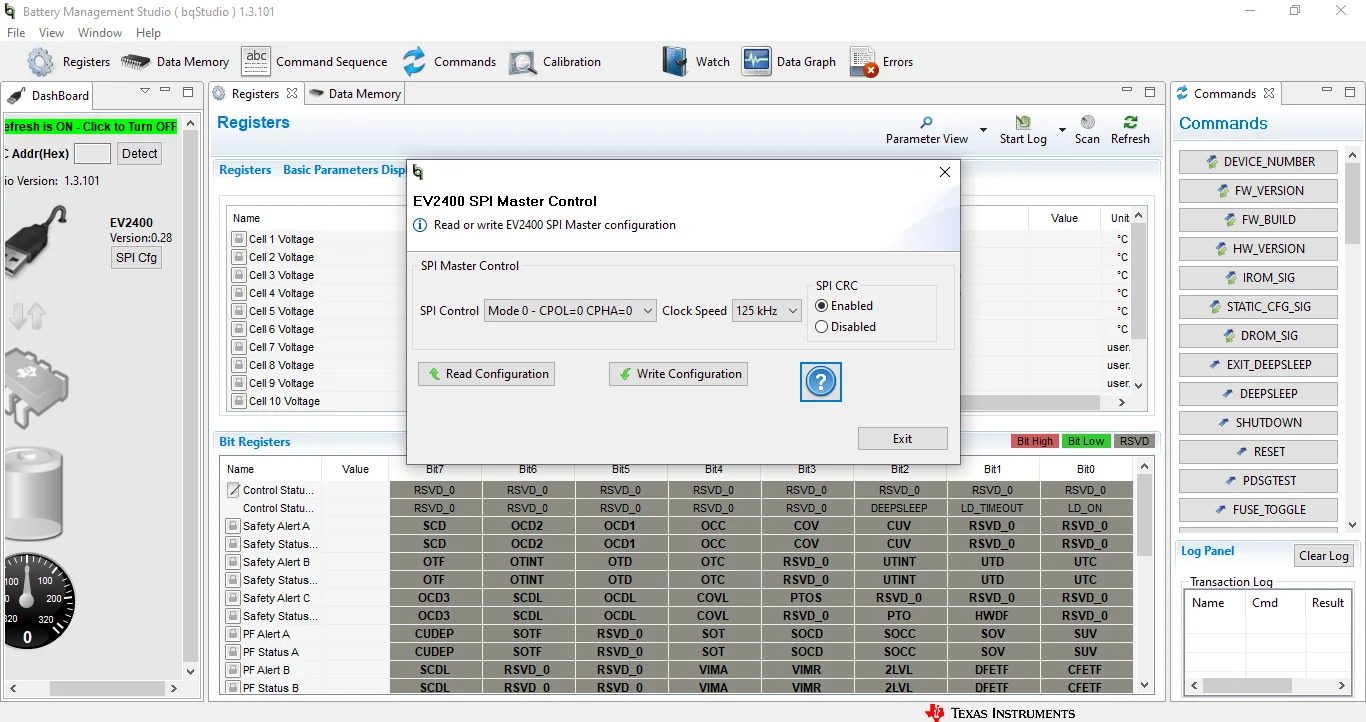Click the lock icon beside Safety Alert A
1366x722 pixels.
(233, 526)
